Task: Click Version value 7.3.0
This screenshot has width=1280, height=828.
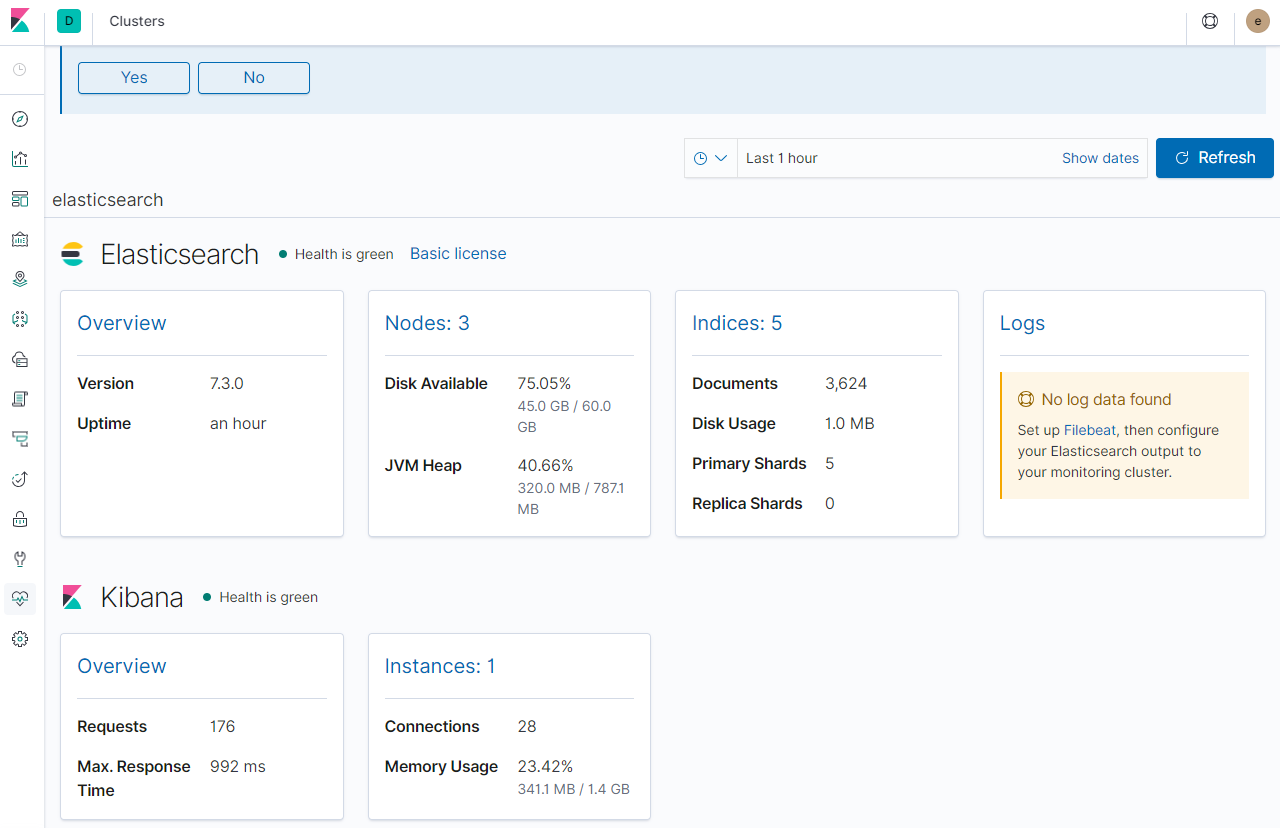Action: [x=227, y=384]
